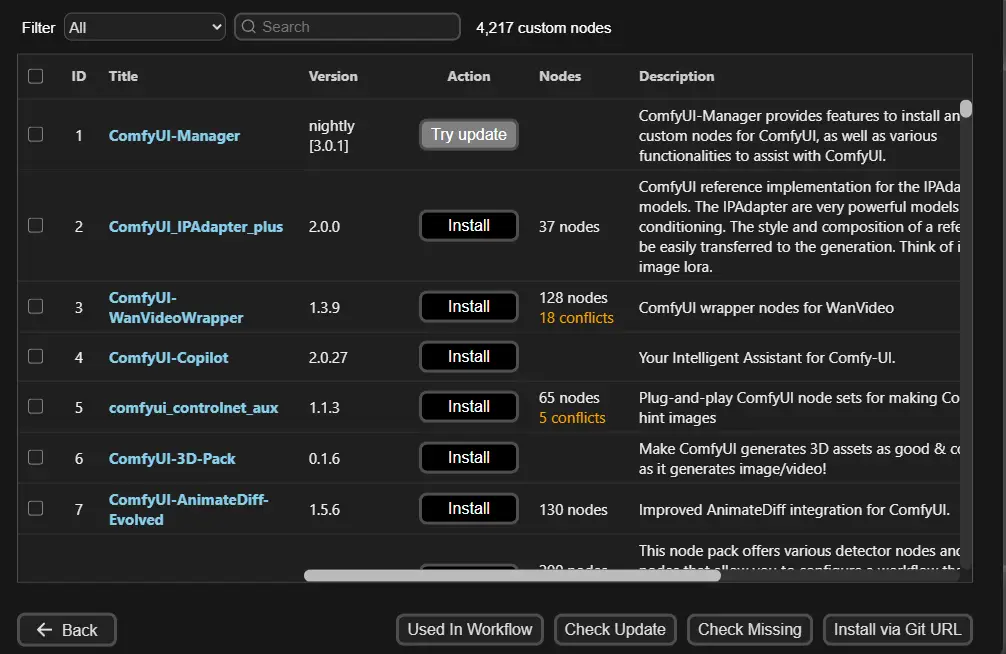The height and width of the screenshot is (654, 1006).
Task: Tick the ComfyUI-Copilot row checkbox
Action: (36, 357)
